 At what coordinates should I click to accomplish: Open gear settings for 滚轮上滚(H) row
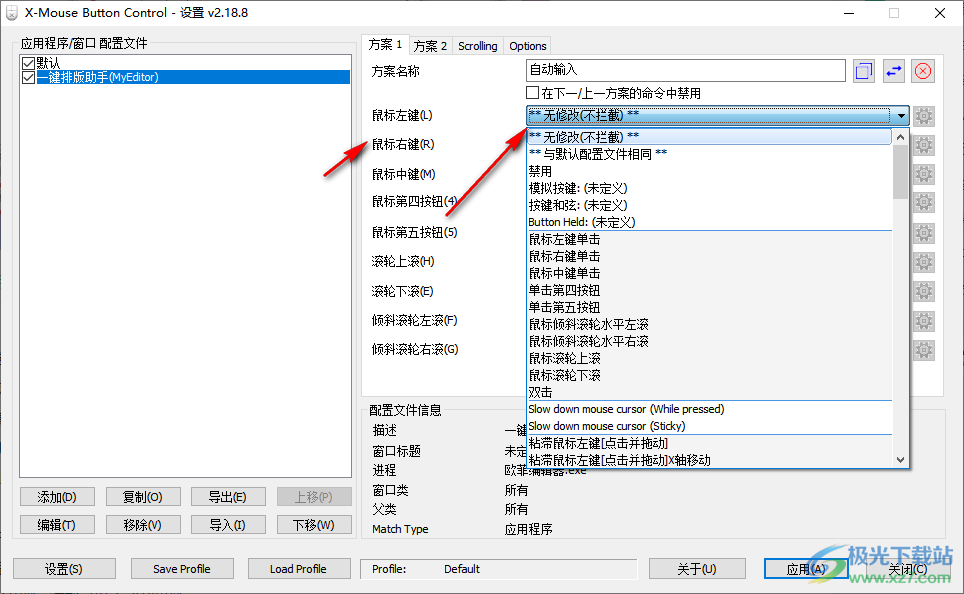pyautogui.click(x=923, y=263)
